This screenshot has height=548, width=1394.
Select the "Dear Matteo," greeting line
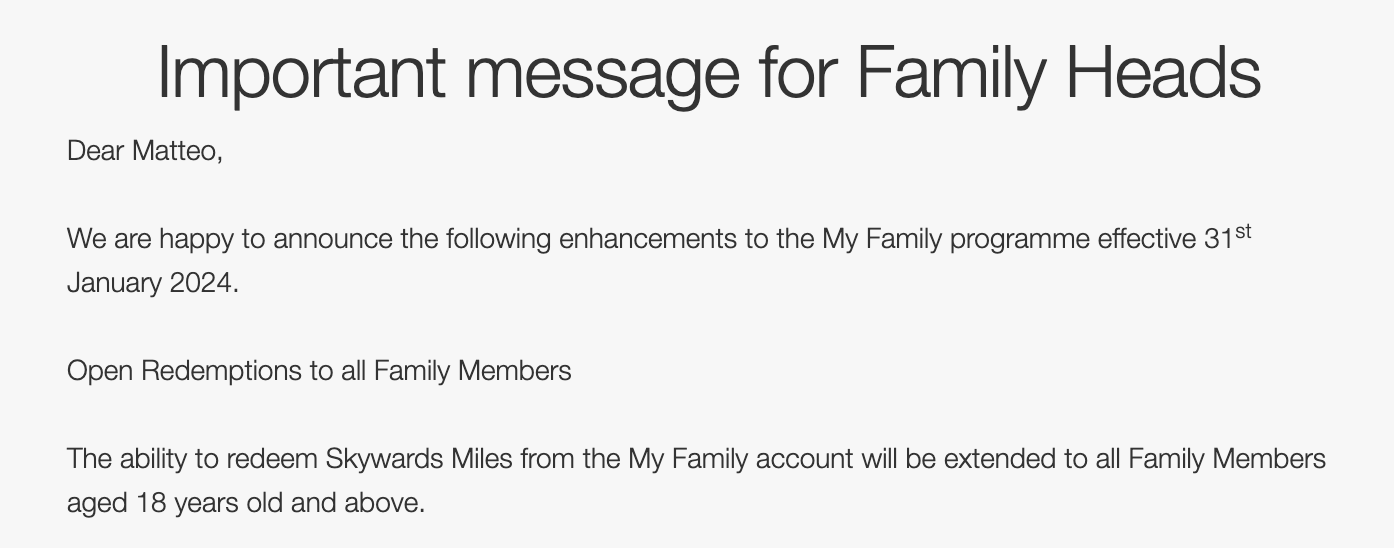click(x=145, y=152)
